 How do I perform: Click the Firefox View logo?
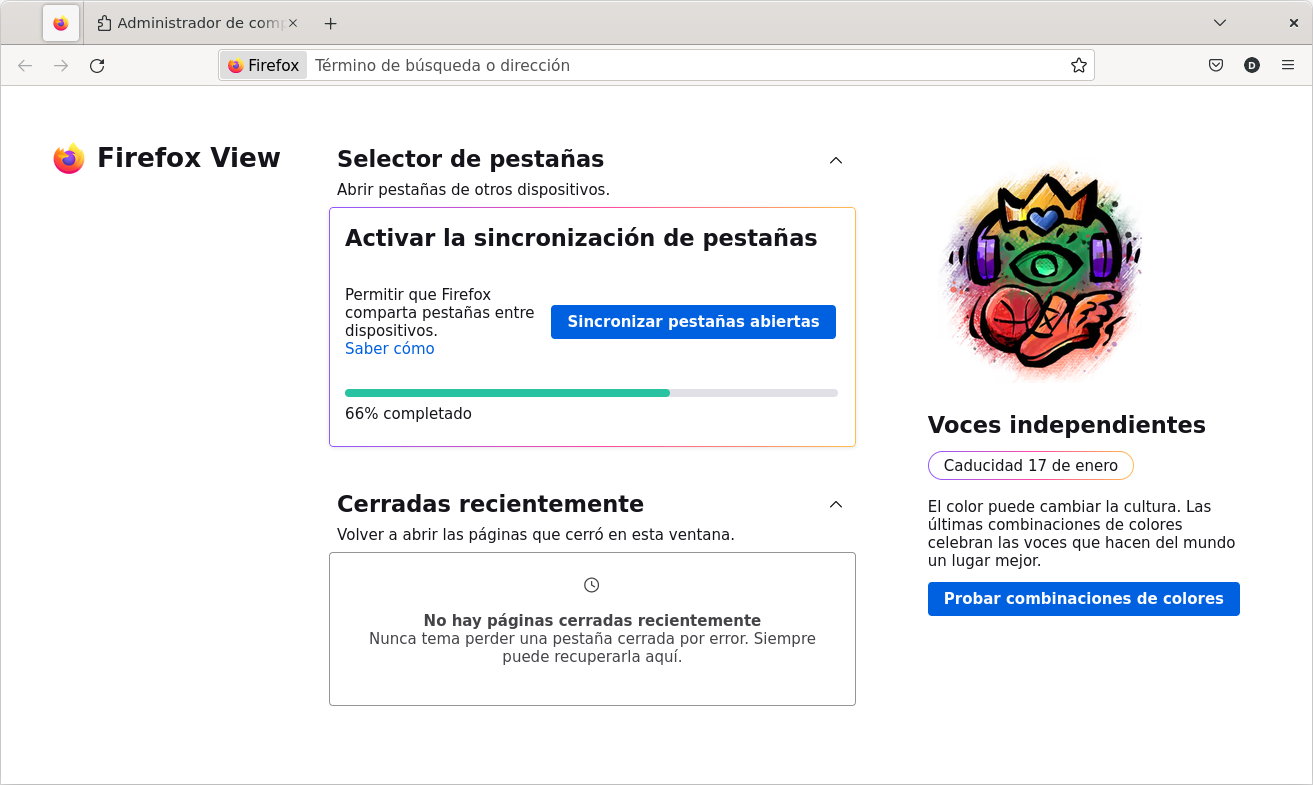pyautogui.click(x=69, y=159)
